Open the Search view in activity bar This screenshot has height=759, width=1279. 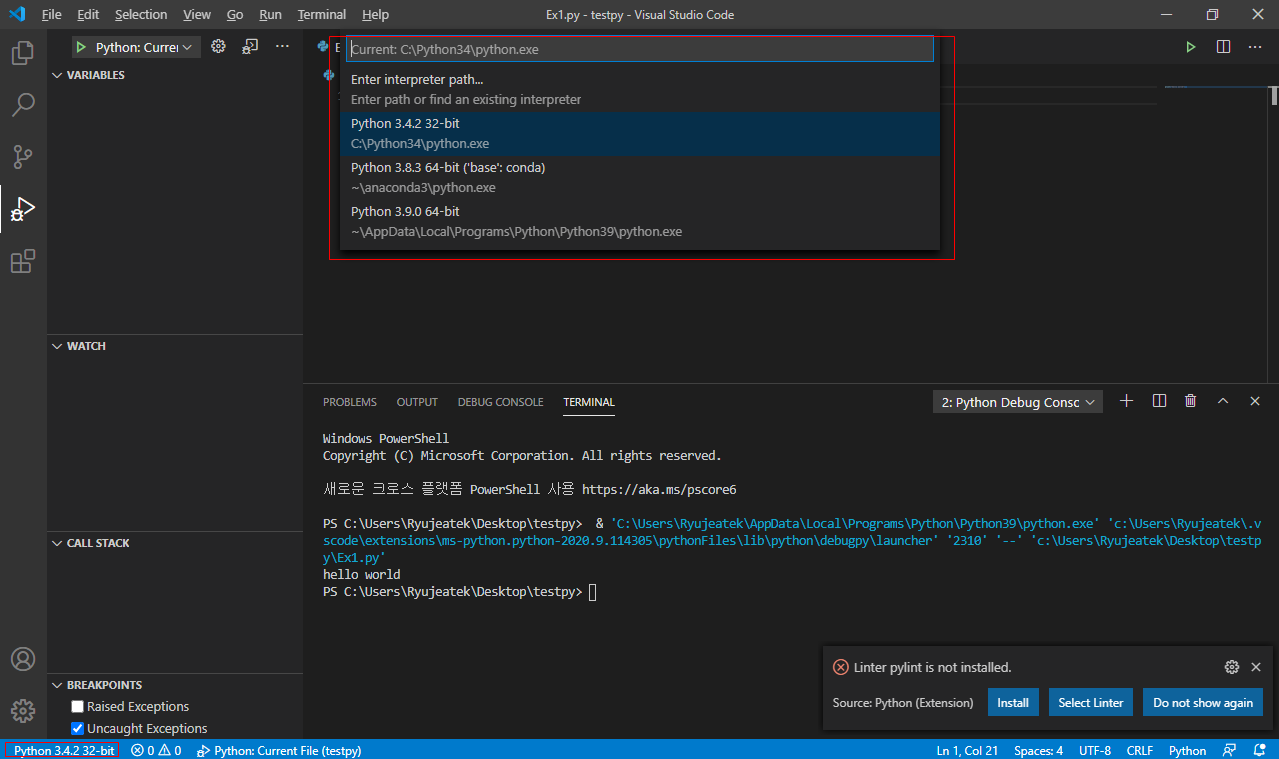[x=23, y=105]
